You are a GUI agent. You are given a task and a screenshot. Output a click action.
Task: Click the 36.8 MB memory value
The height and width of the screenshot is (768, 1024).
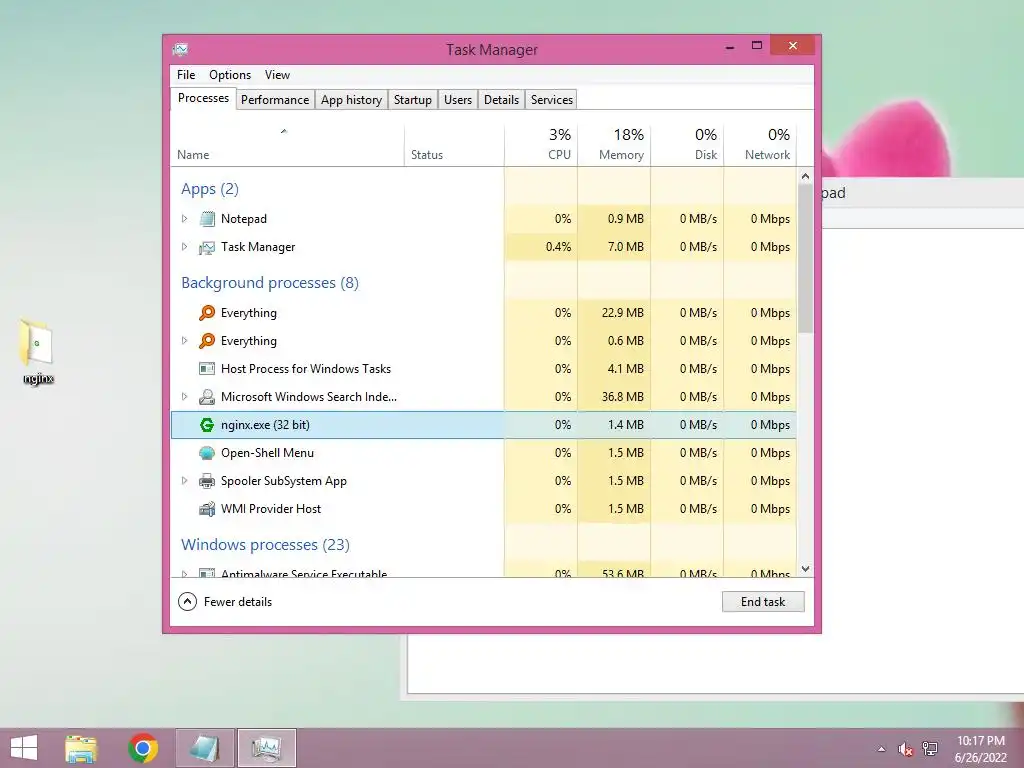pos(622,396)
